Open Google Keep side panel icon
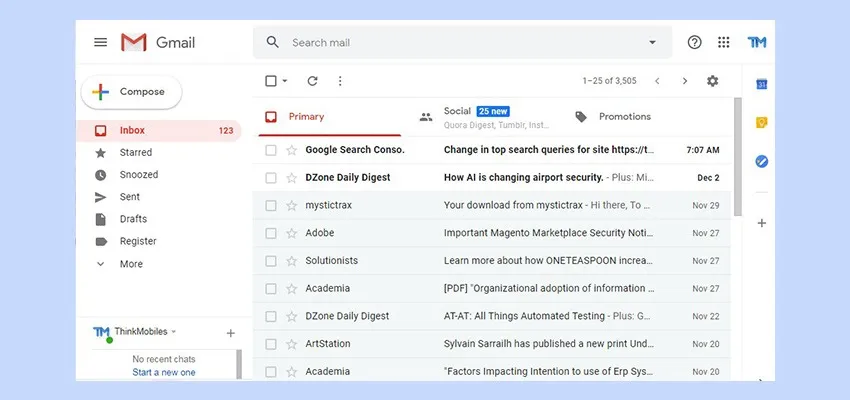This screenshot has width=850, height=400. 762,123
